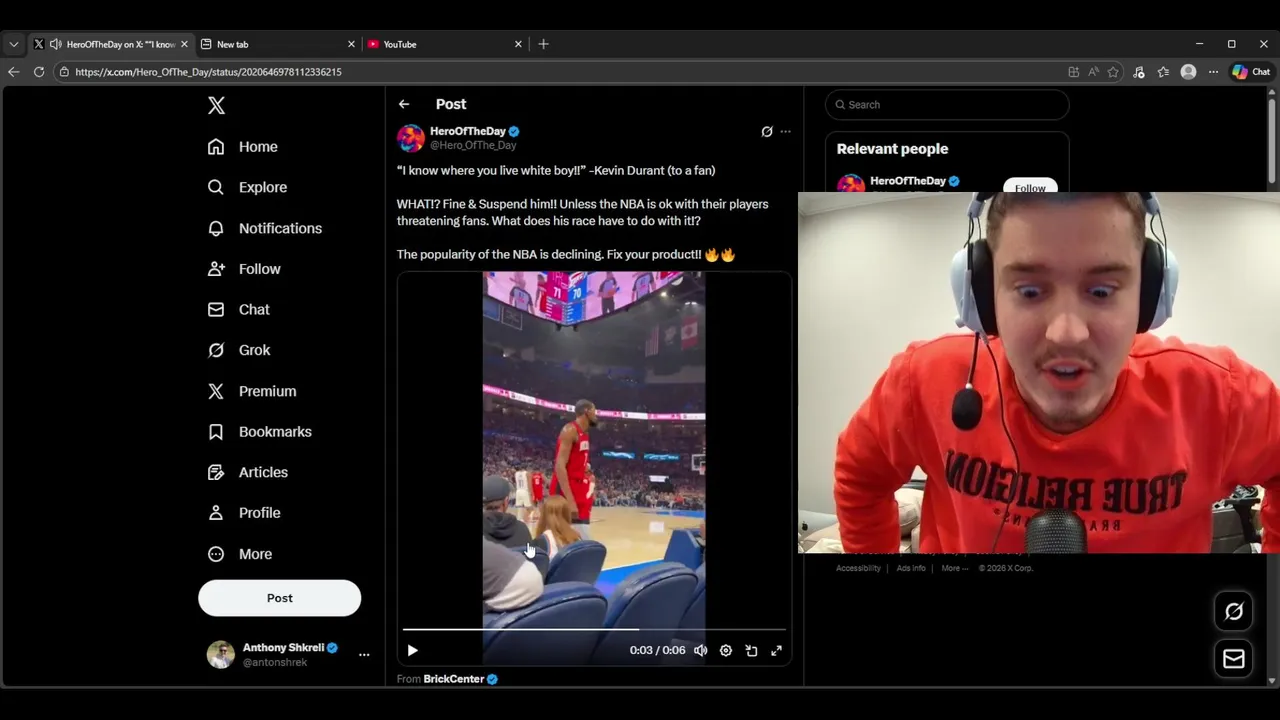Mute the HeroOfTheDay tab audio icon

click(55, 44)
